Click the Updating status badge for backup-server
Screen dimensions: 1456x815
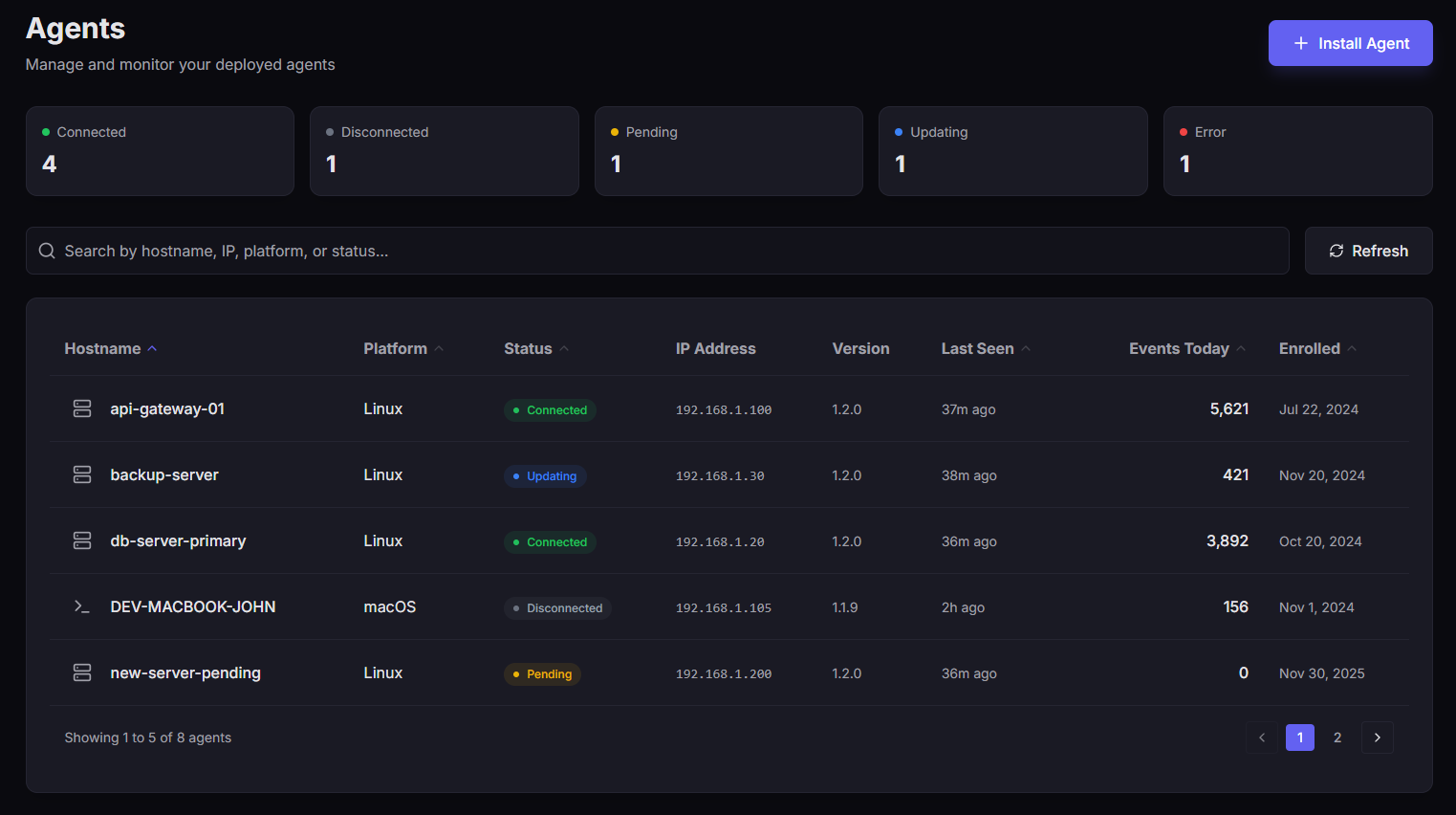[x=545, y=476]
